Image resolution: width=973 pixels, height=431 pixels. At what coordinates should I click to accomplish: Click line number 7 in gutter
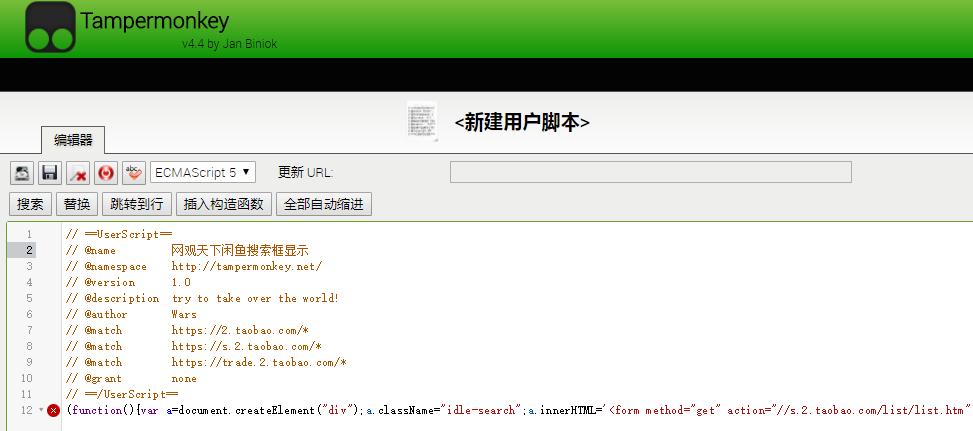pyautogui.click(x=30, y=331)
